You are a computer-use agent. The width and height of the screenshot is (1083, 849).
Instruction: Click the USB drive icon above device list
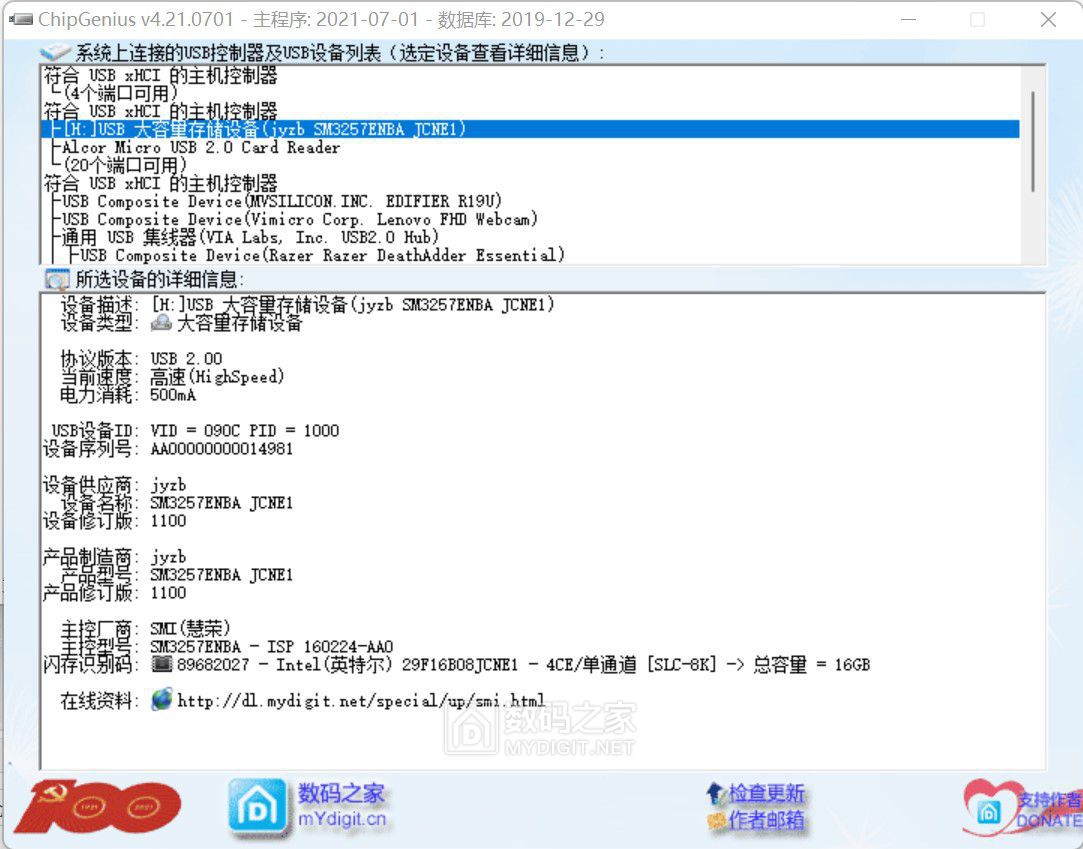[x=55, y=53]
